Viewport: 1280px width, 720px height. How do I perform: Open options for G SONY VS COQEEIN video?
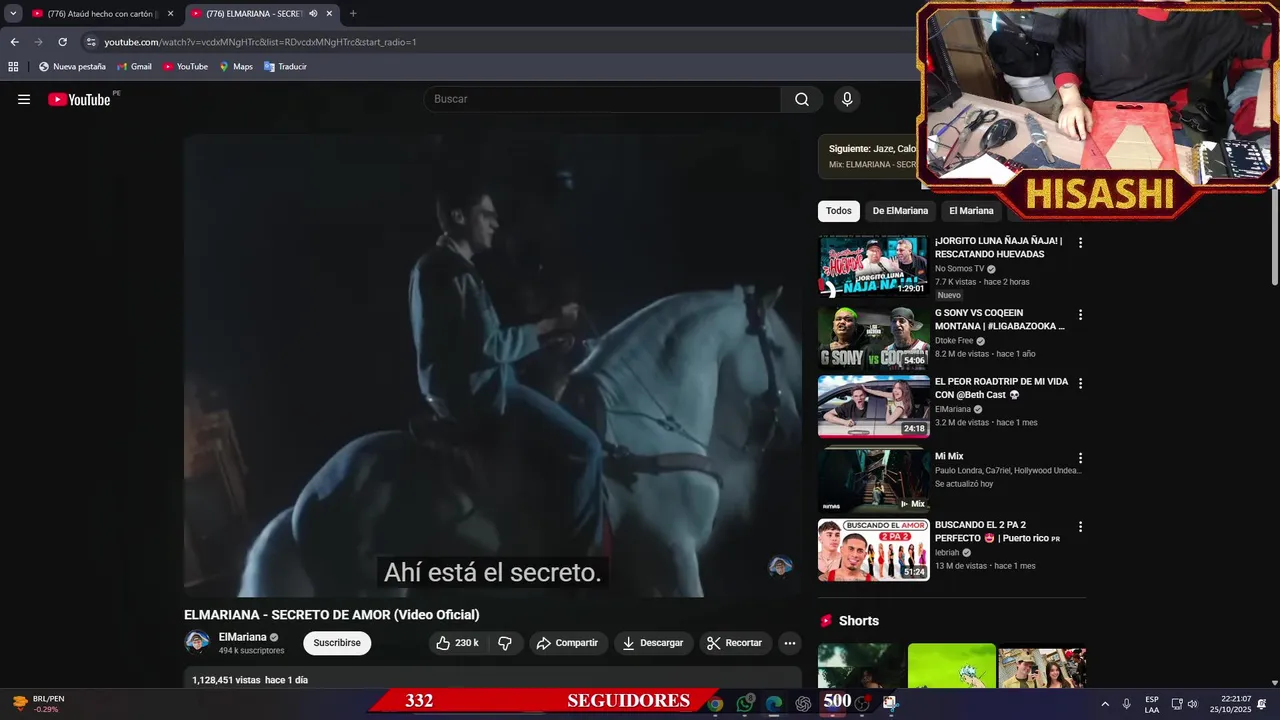[x=1080, y=315]
